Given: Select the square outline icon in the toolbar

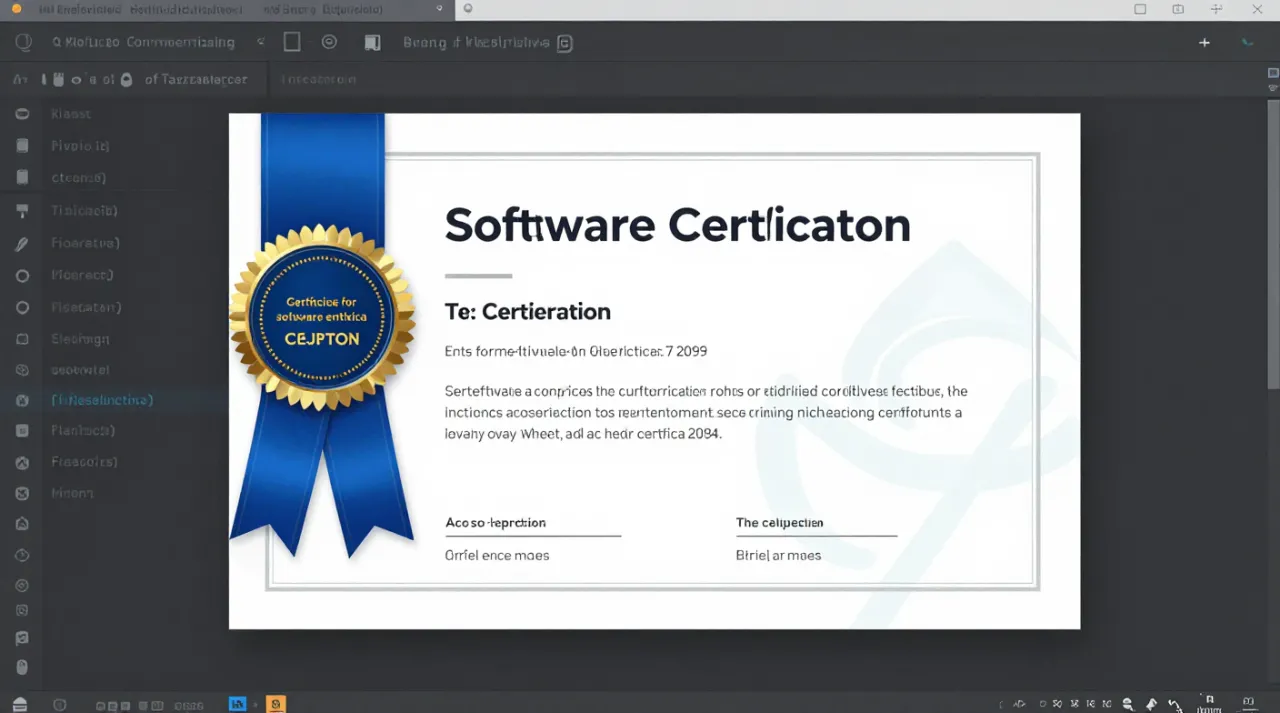Looking at the screenshot, I should click(x=292, y=42).
